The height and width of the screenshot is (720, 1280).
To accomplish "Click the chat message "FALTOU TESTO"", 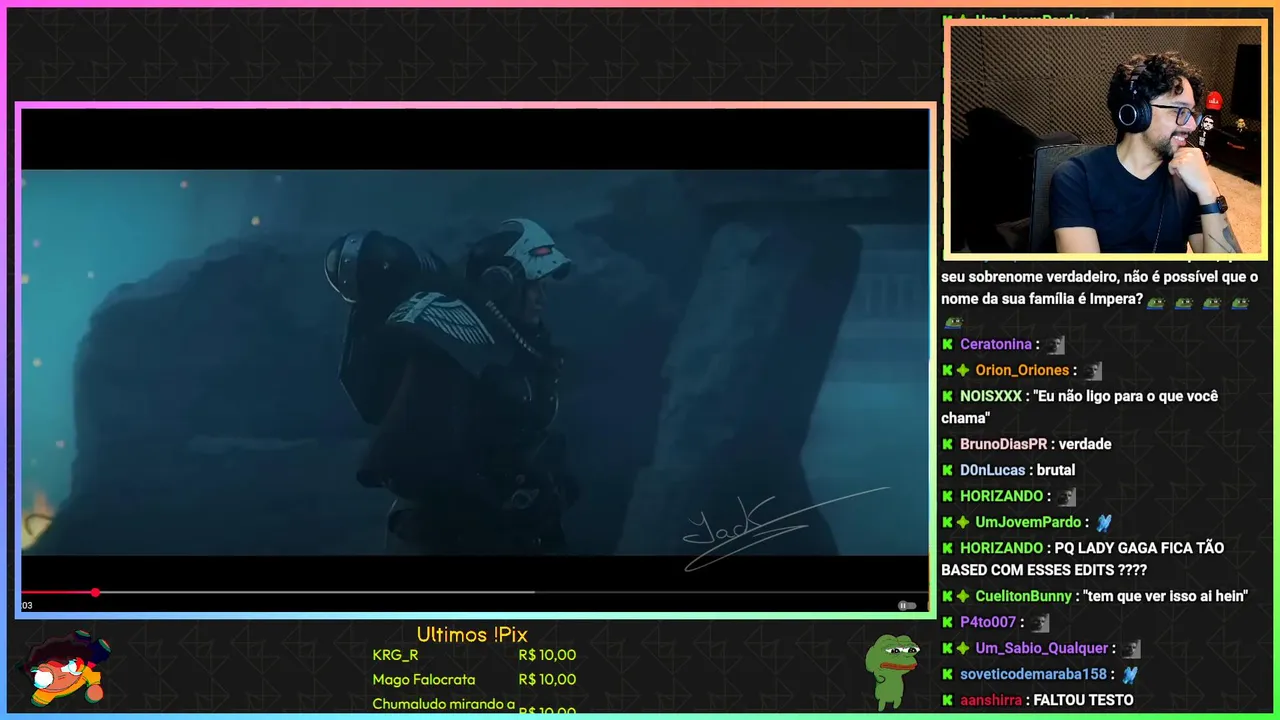I will 1083,700.
